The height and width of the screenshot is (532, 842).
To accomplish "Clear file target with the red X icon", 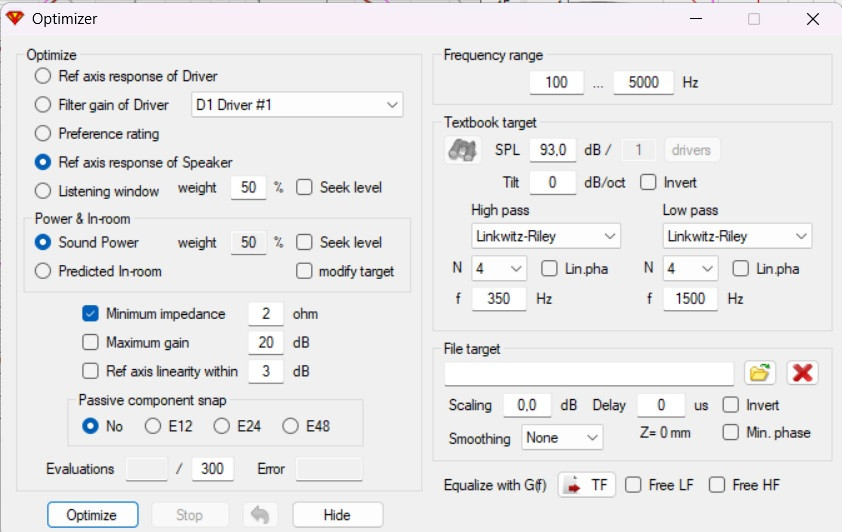I will pyautogui.click(x=802, y=373).
